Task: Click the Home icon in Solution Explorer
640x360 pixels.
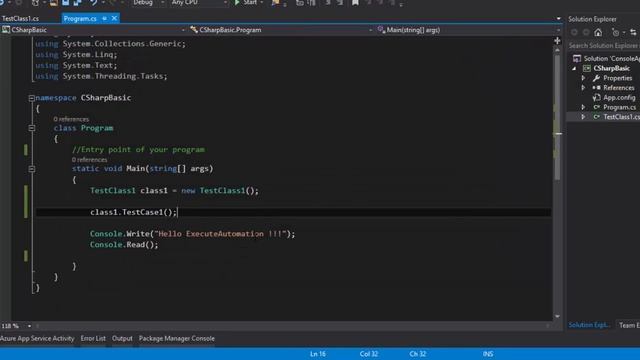Action: coord(598,32)
